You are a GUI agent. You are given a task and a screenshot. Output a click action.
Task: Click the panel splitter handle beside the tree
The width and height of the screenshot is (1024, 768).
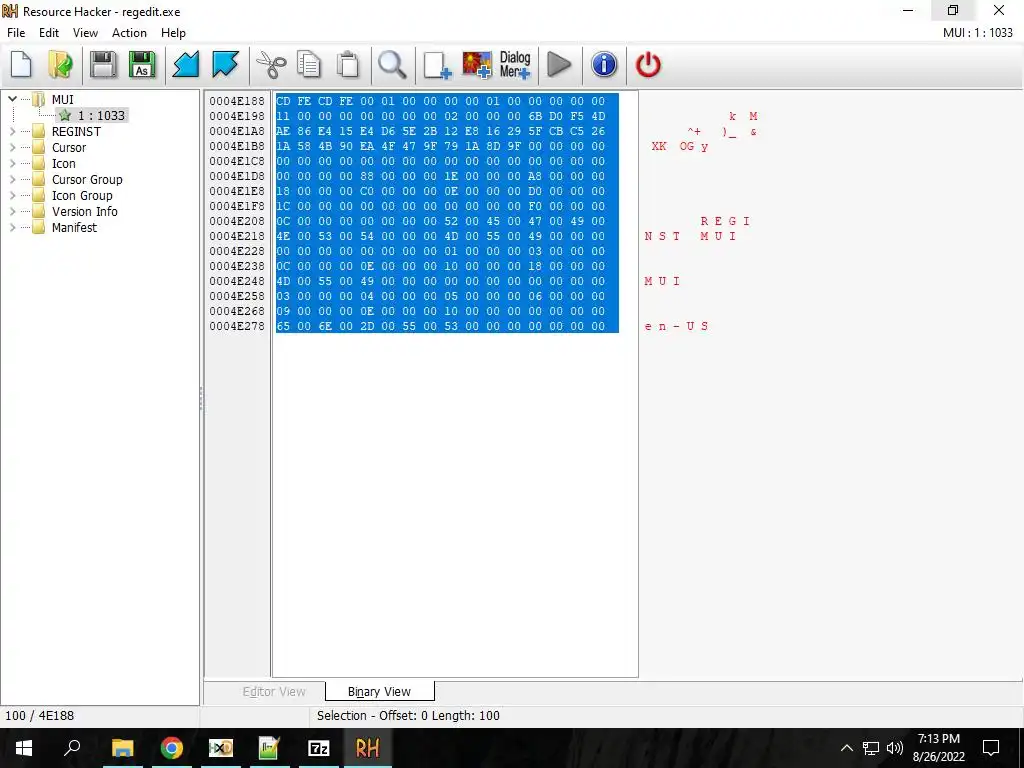pos(201,398)
